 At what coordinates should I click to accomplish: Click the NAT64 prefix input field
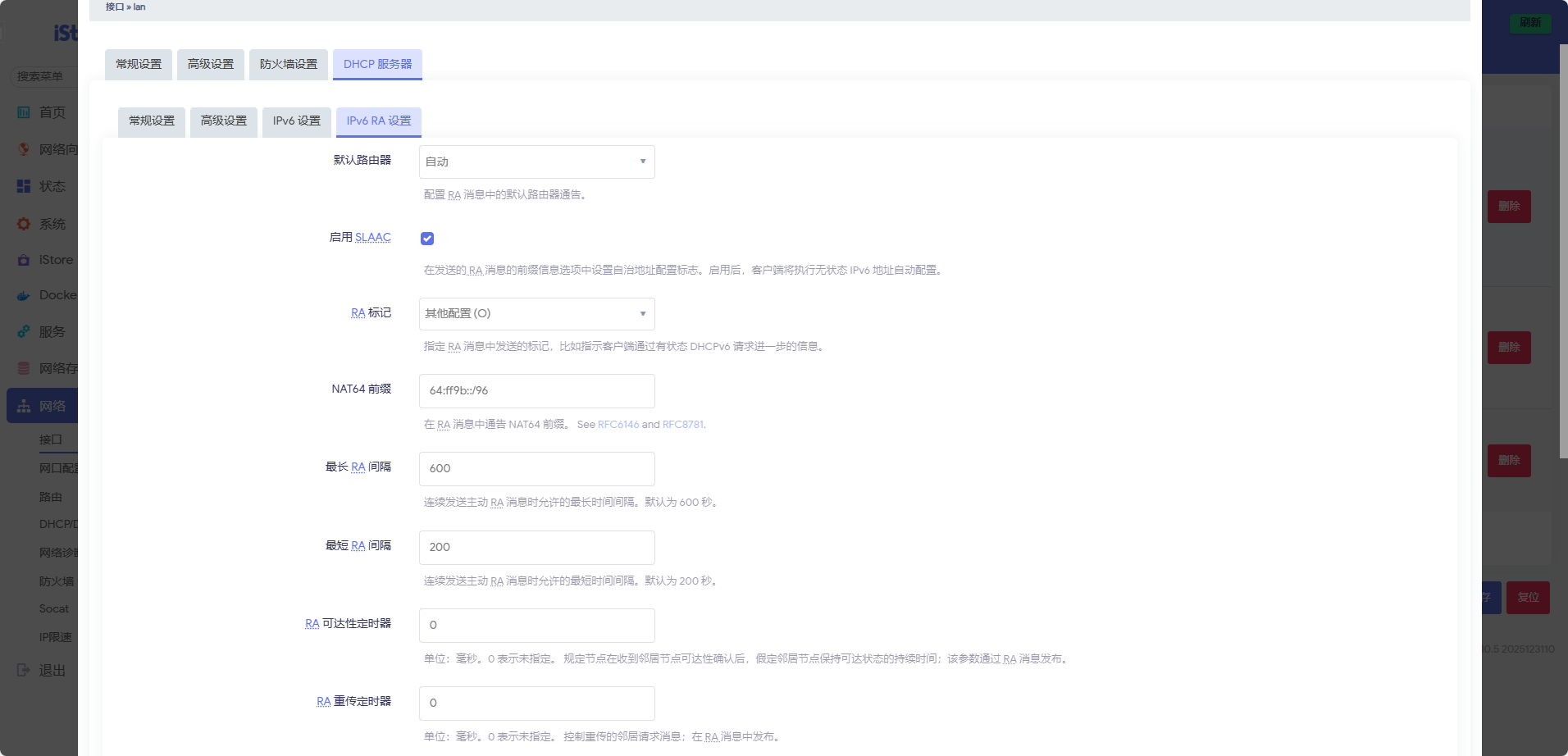(x=536, y=391)
